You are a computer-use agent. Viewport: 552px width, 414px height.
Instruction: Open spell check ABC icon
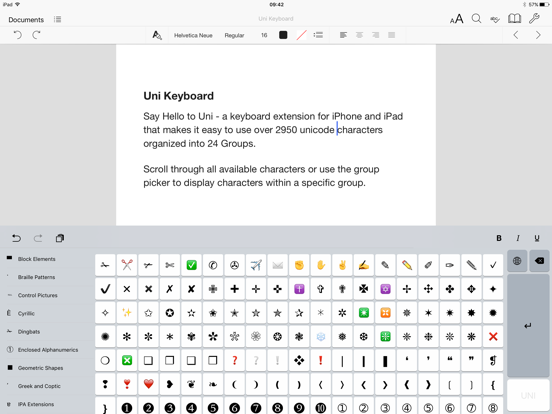point(495,19)
